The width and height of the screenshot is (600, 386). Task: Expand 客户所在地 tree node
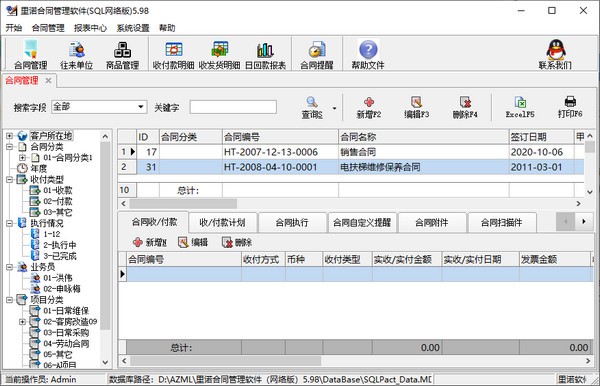[x=10, y=136]
